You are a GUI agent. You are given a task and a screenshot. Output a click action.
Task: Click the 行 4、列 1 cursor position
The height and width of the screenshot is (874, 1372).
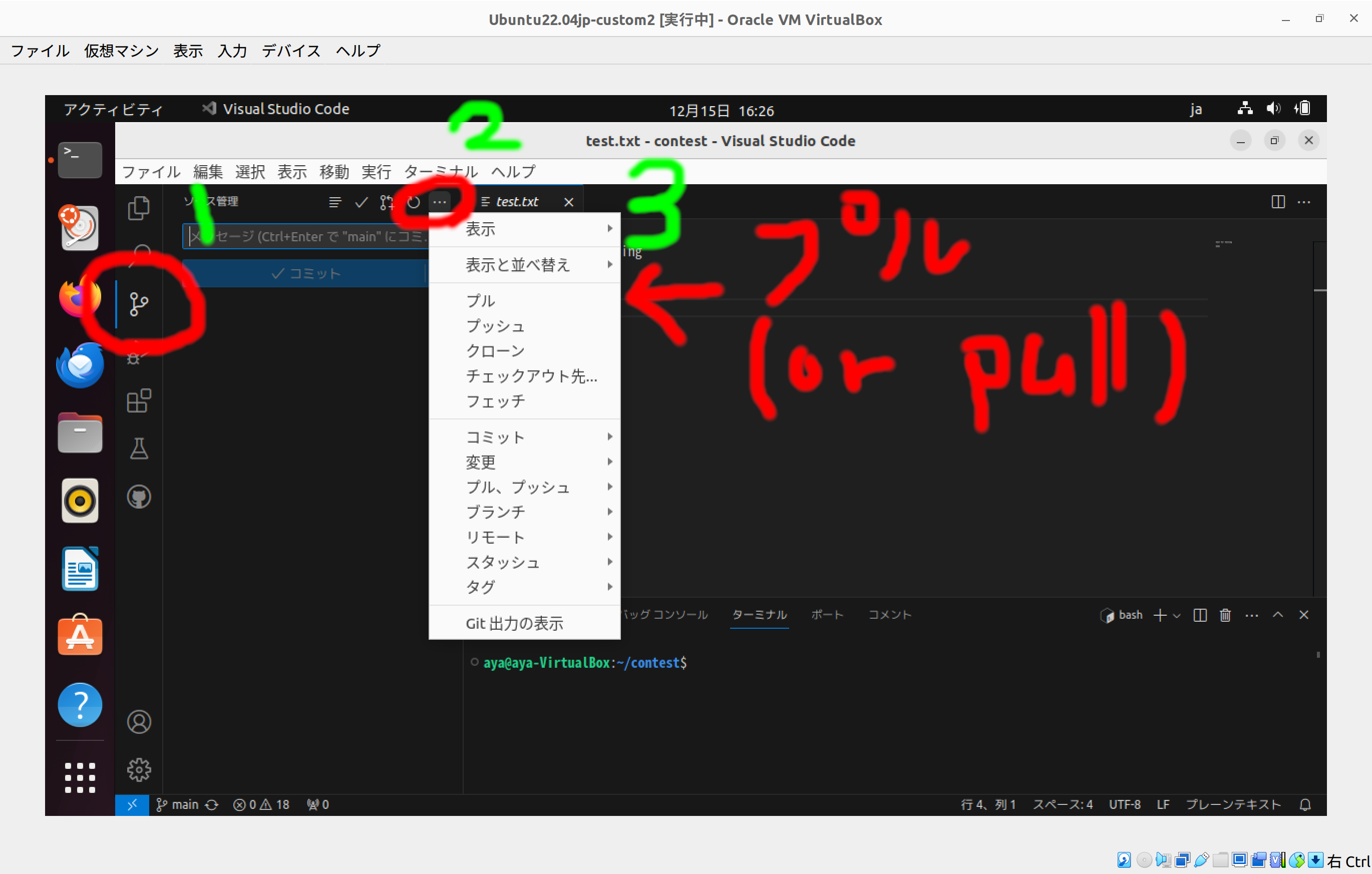point(988,804)
